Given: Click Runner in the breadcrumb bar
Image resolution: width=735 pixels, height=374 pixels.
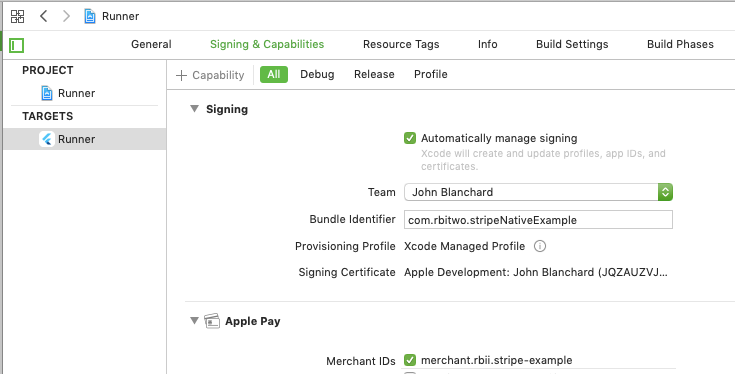Looking at the screenshot, I should [x=120, y=16].
